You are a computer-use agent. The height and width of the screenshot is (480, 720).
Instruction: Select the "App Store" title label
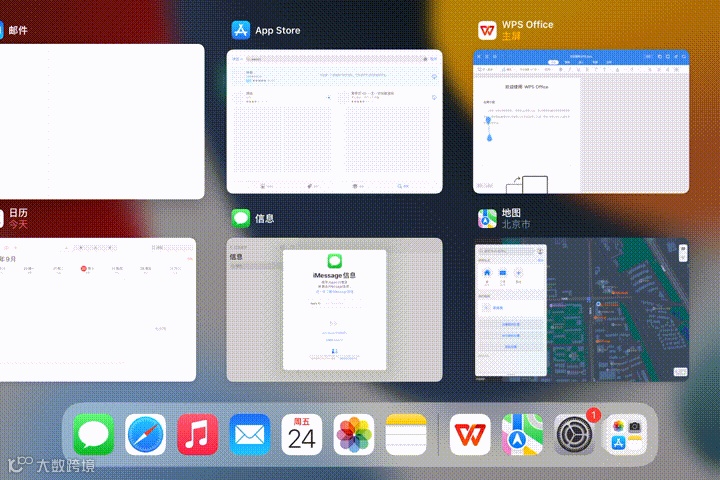click(x=278, y=30)
